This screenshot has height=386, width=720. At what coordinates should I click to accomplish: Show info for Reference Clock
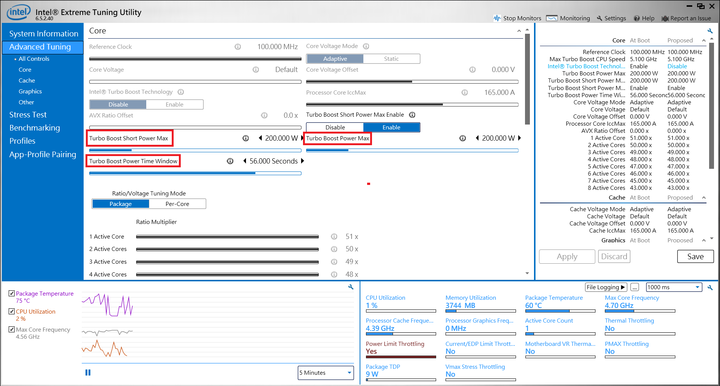click(x=238, y=47)
